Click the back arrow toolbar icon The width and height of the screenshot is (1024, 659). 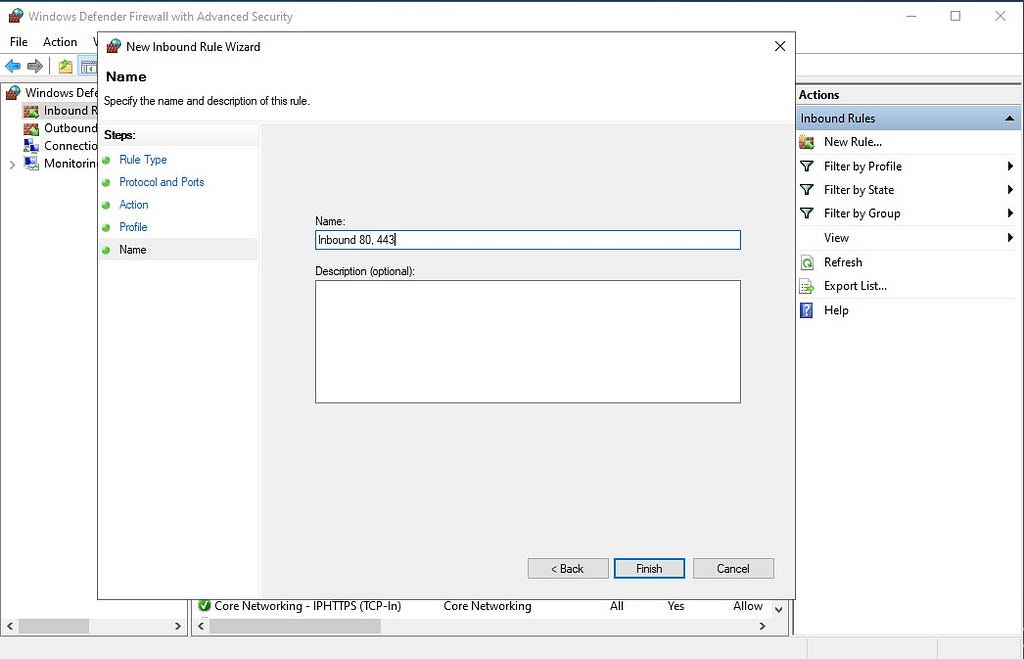pyautogui.click(x=12, y=66)
